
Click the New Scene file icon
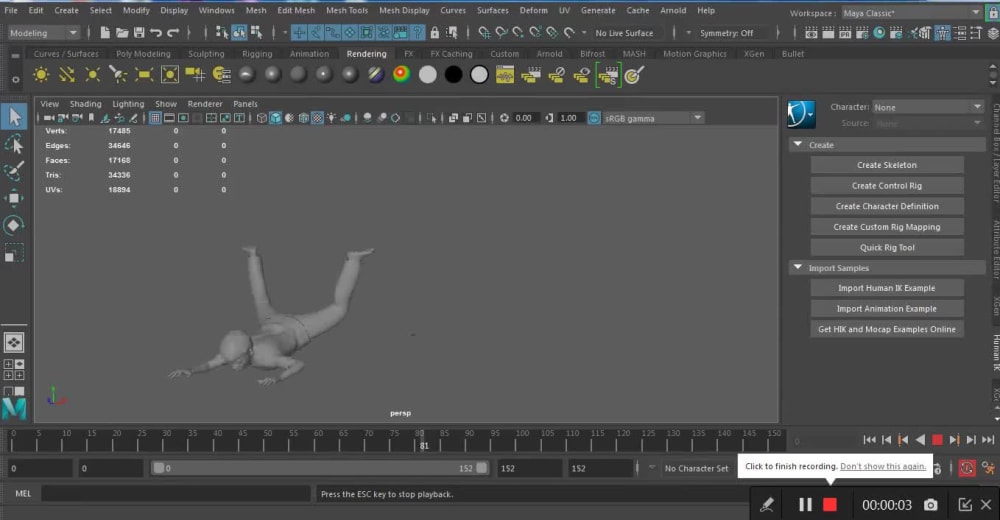[x=105, y=33]
